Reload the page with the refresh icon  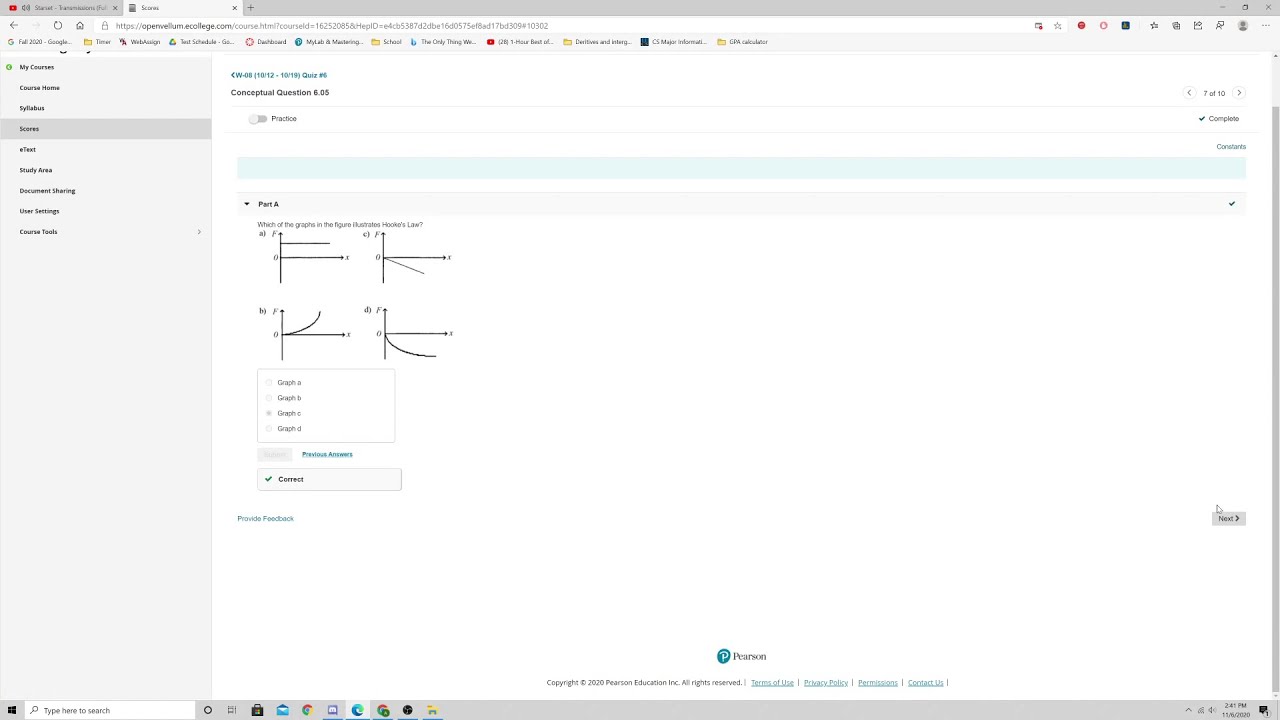(58, 25)
